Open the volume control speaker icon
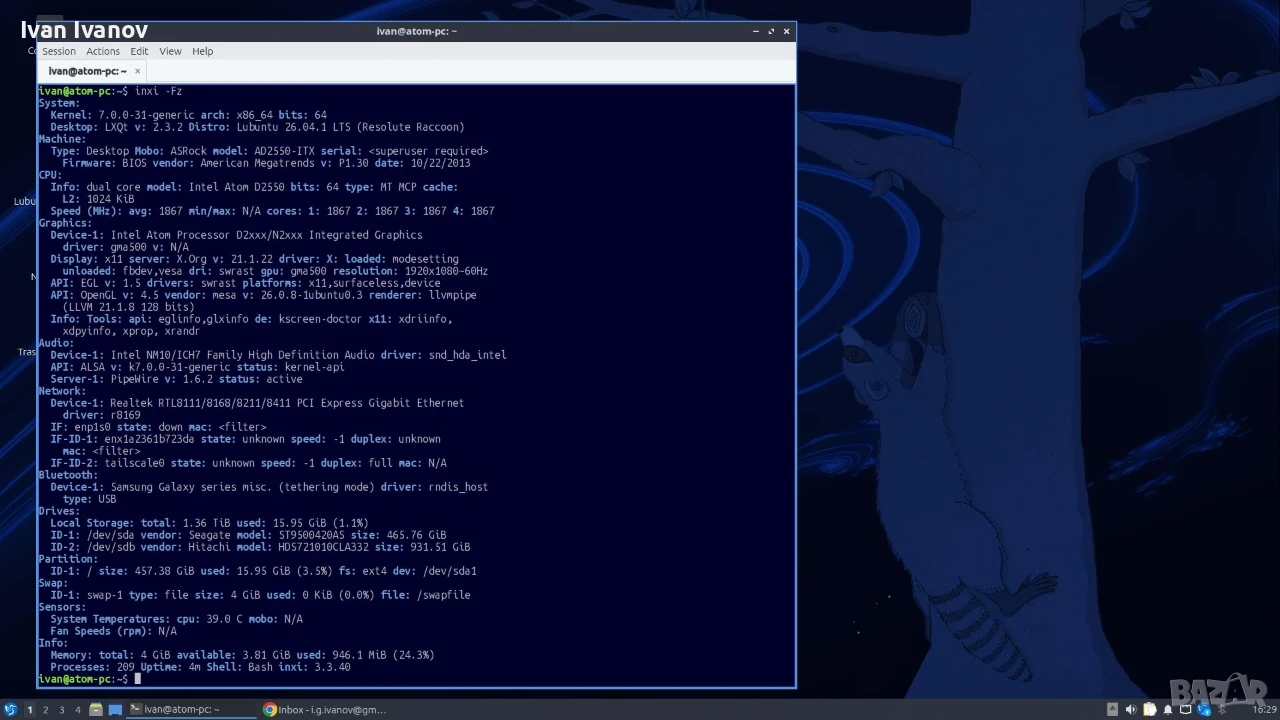This screenshot has height=720, width=1280. pyautogui.click(x=1131, y=709)
